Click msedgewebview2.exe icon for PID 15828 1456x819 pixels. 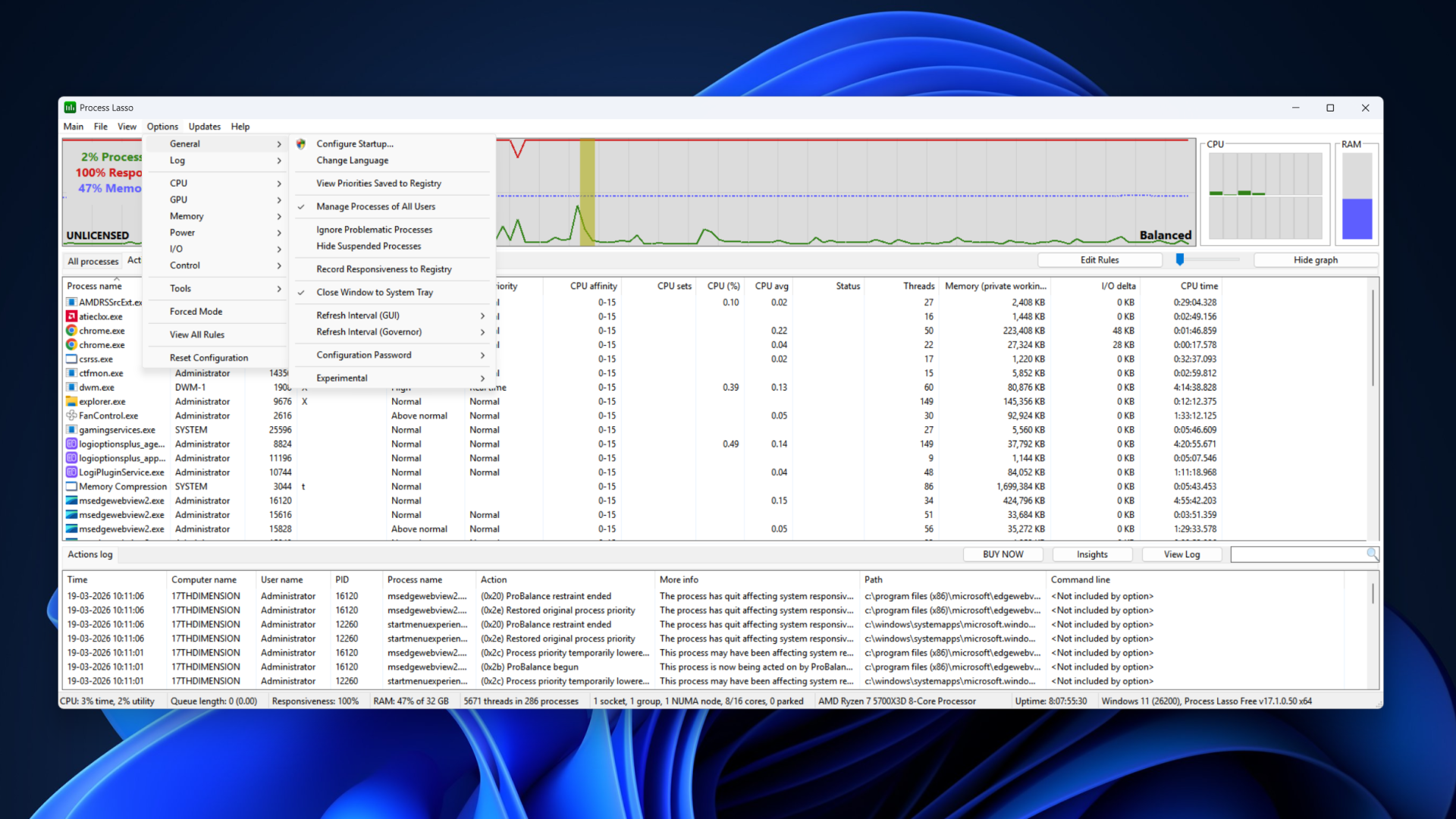pyautogui.click(x=72, y=529)
